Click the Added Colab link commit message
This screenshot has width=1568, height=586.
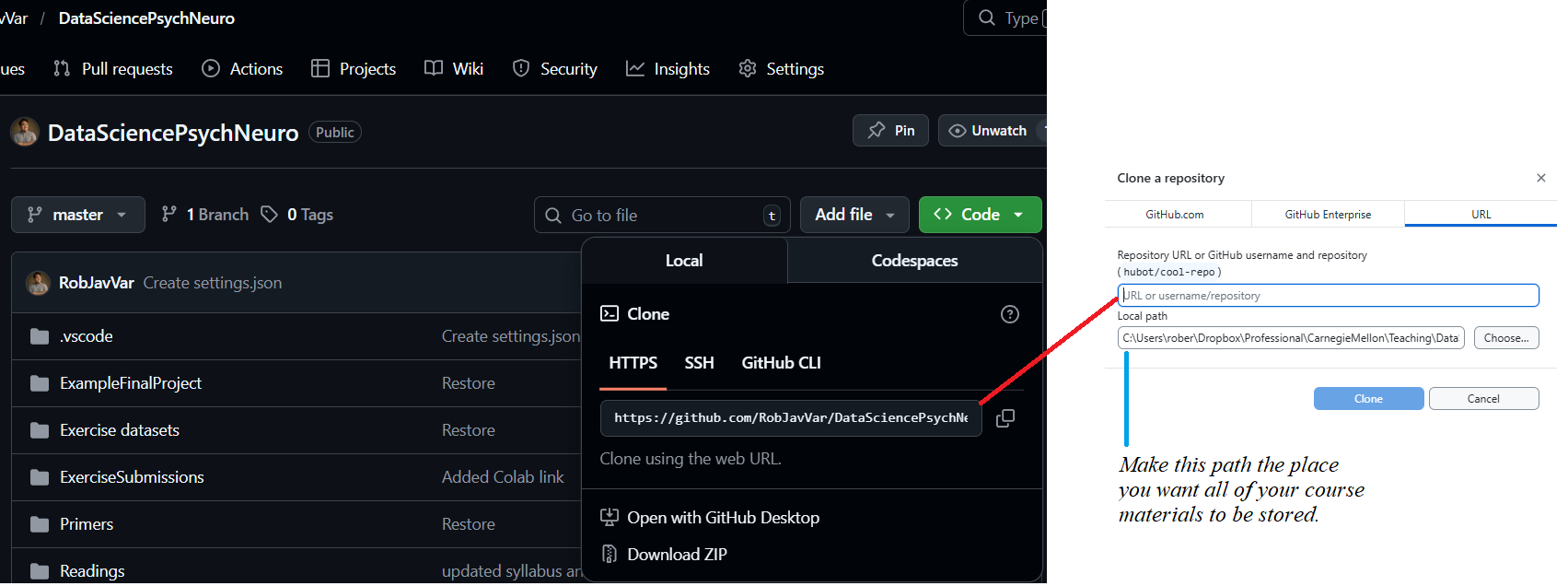click(503, 477)
